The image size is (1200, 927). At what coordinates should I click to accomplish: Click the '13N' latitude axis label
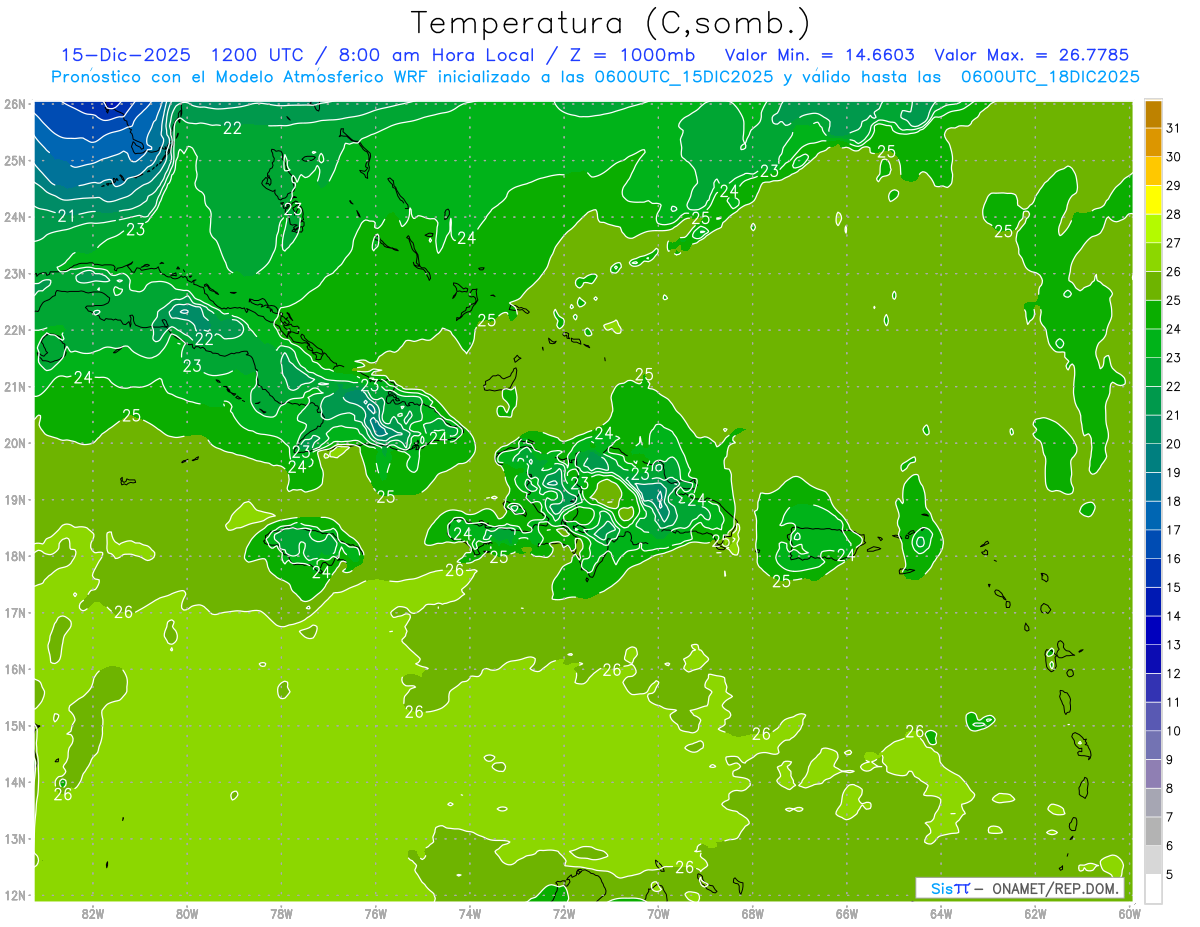pos(15,839)
